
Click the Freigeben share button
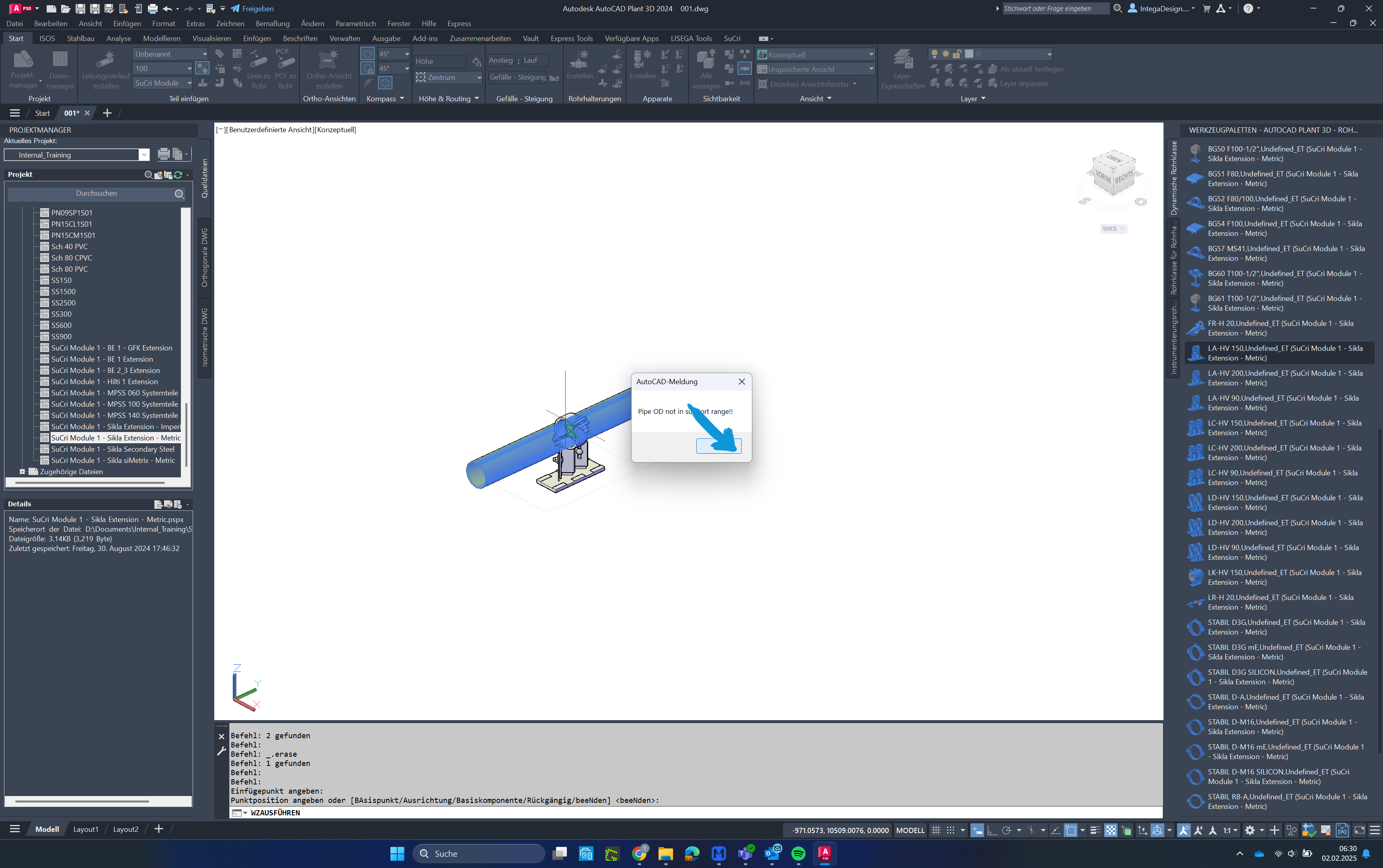click(252, 8)
